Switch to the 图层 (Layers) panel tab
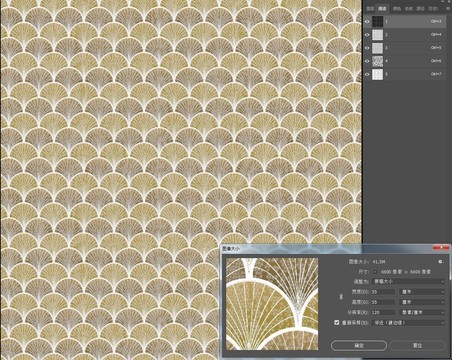The image size is (452, 360). (370, 9)
